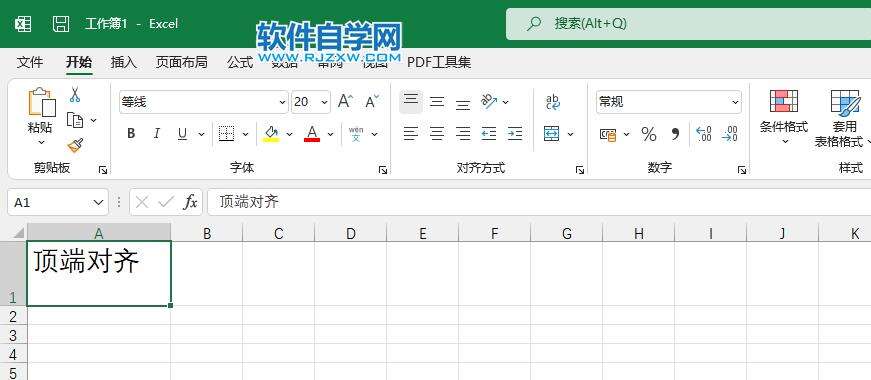
Task: Toggle Bold formatting
Action: pos(131,134)
